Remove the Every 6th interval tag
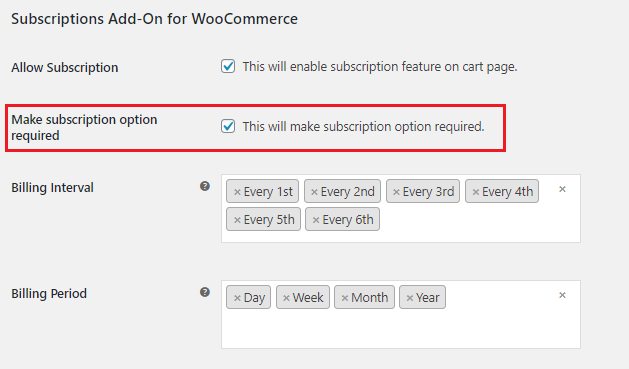 (x=316, y=220)
